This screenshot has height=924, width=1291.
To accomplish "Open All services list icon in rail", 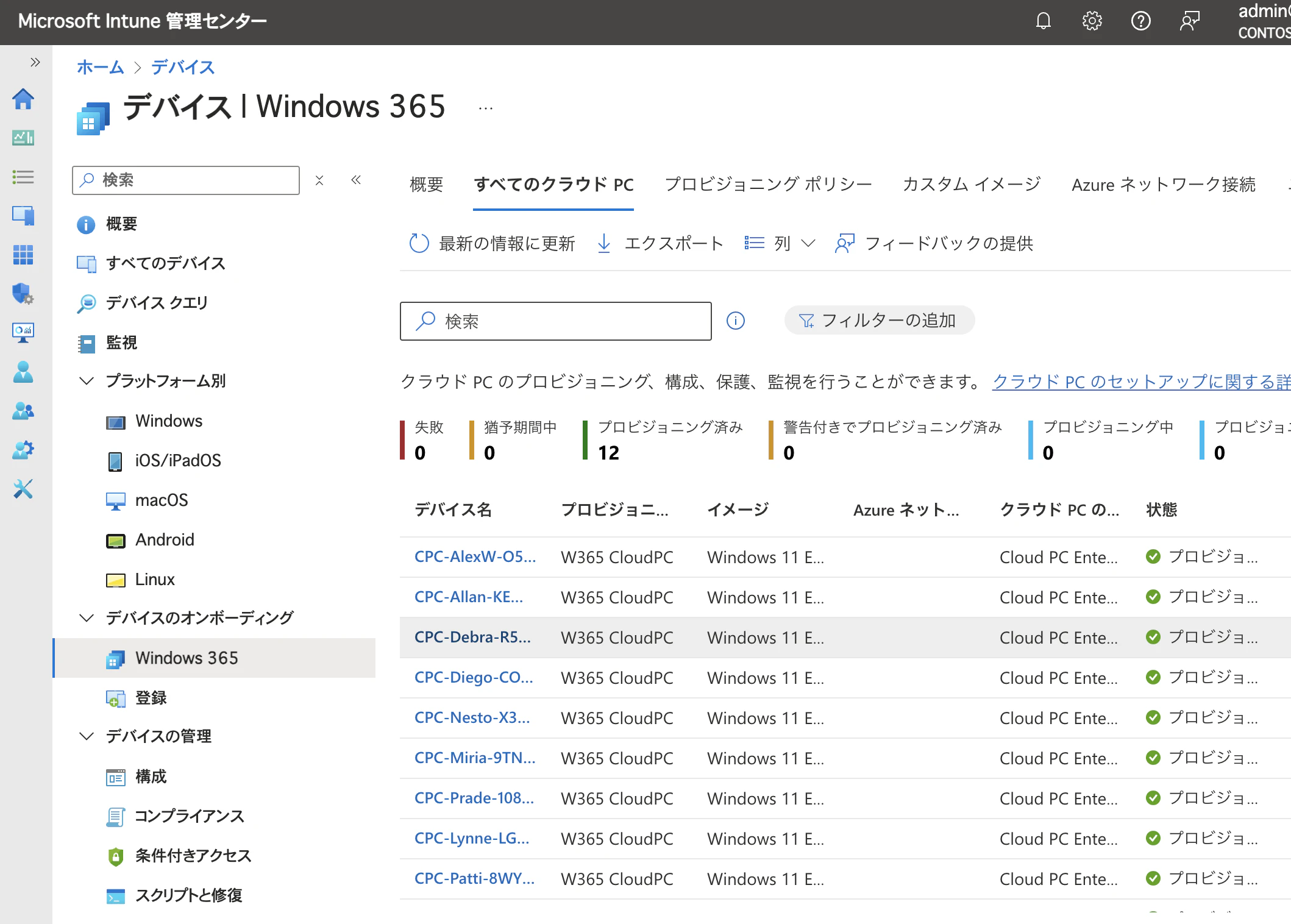I will click(23, 177).
